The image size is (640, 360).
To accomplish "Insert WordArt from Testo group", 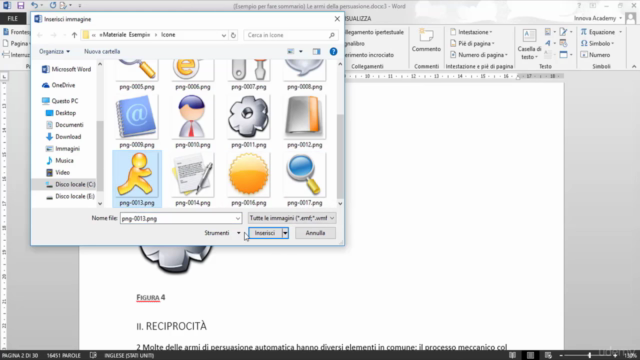I will click(x=550, y=43).
